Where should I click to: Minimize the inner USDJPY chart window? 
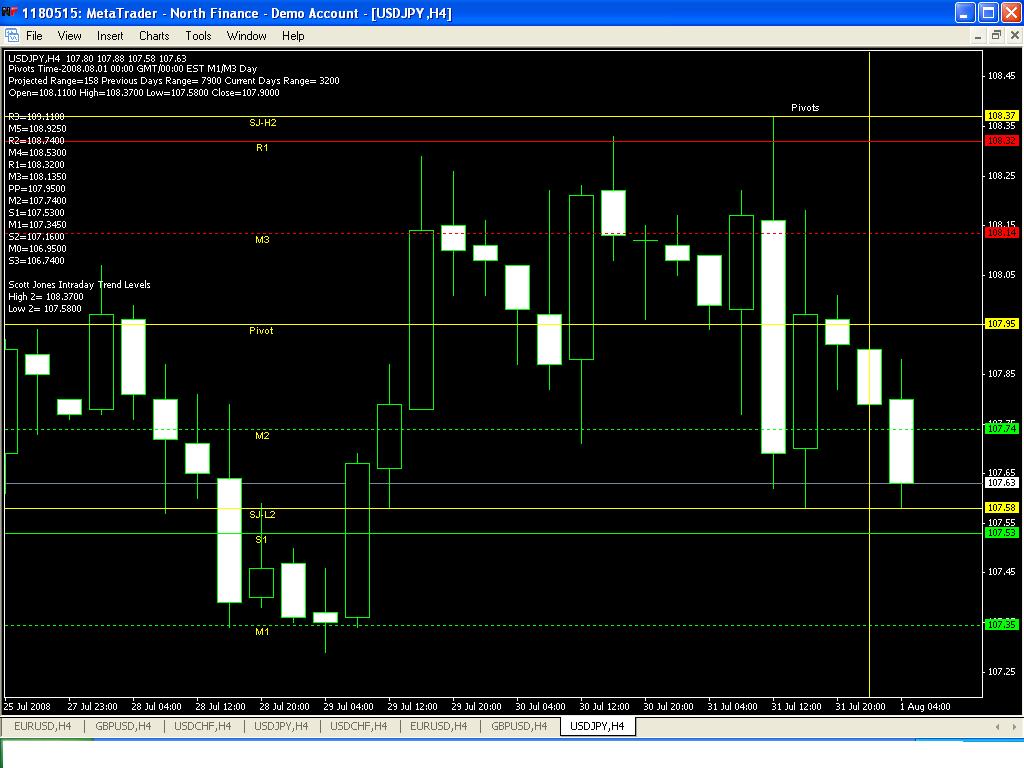coord(978,36)
